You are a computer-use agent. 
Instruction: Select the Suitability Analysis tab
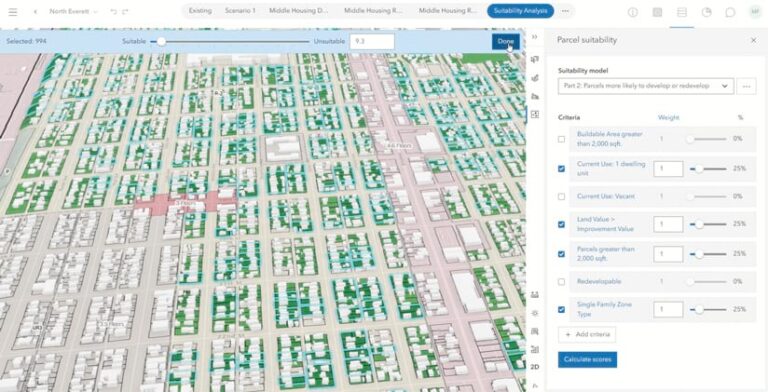(520, 11)
